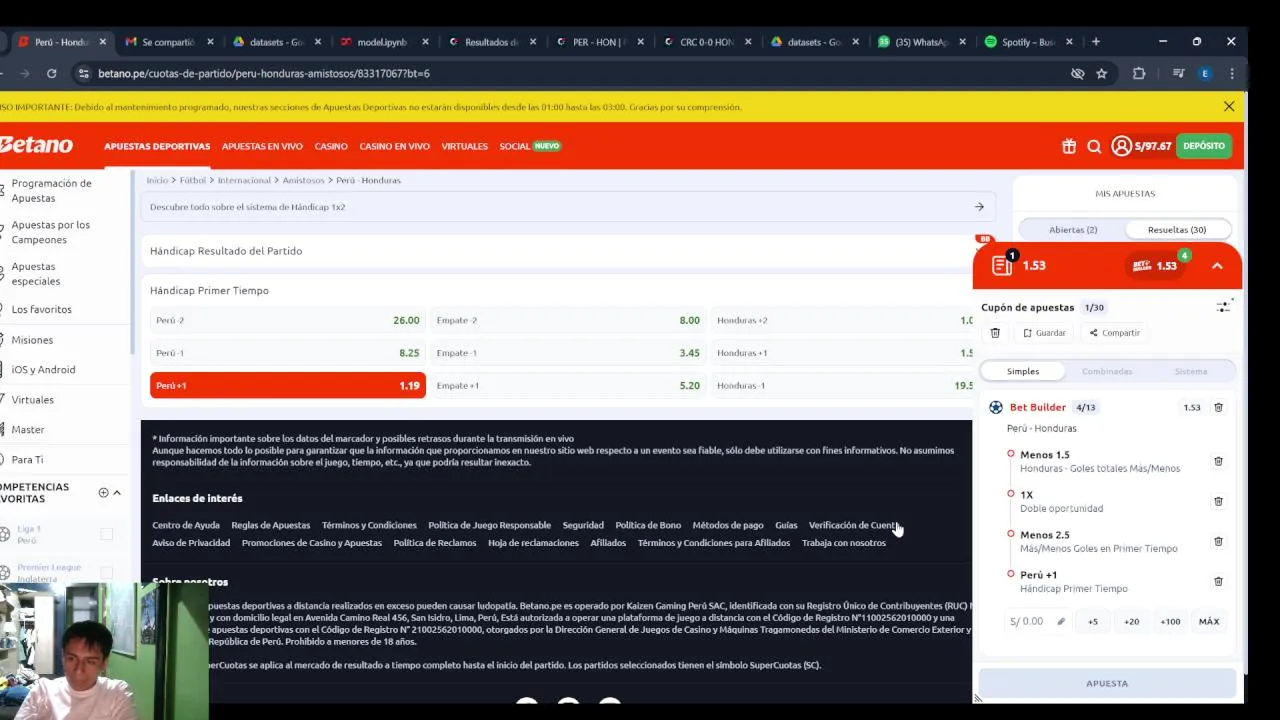Open a new browser tab
1280x720 pixels.
(x=1096, y=42)
